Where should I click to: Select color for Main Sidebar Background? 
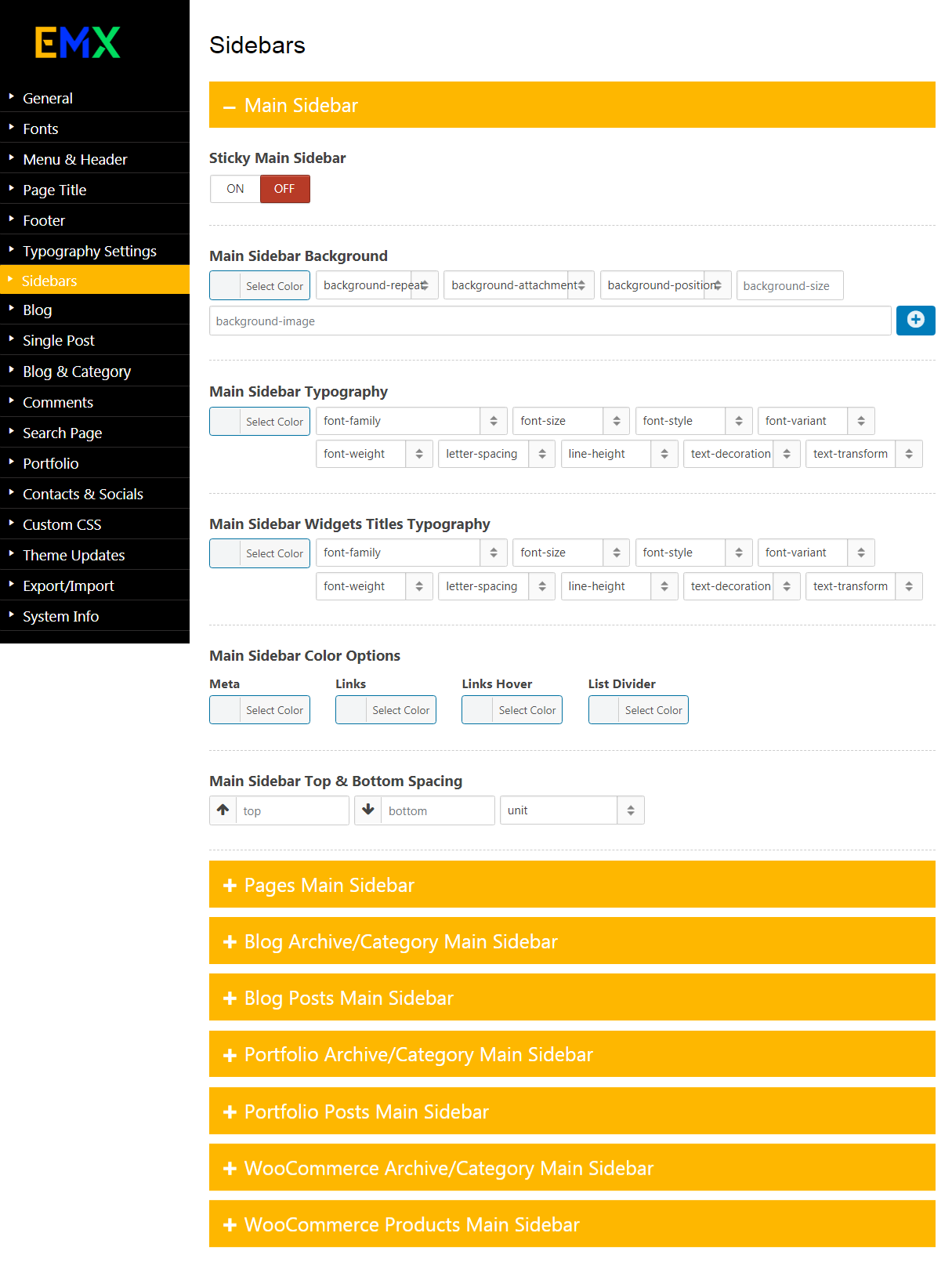[x=259, y=286]
